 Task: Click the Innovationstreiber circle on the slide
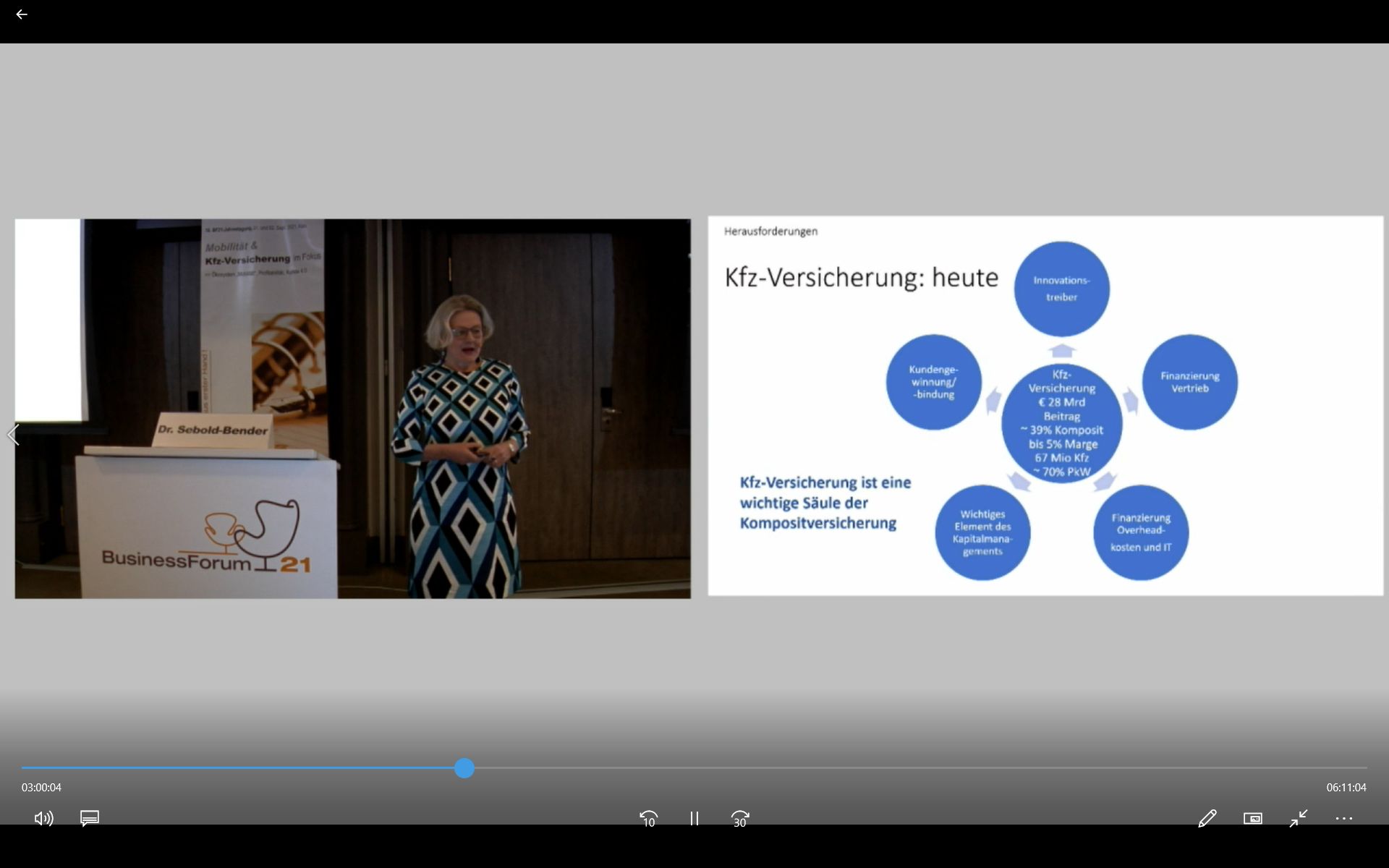pos(1061,289)
